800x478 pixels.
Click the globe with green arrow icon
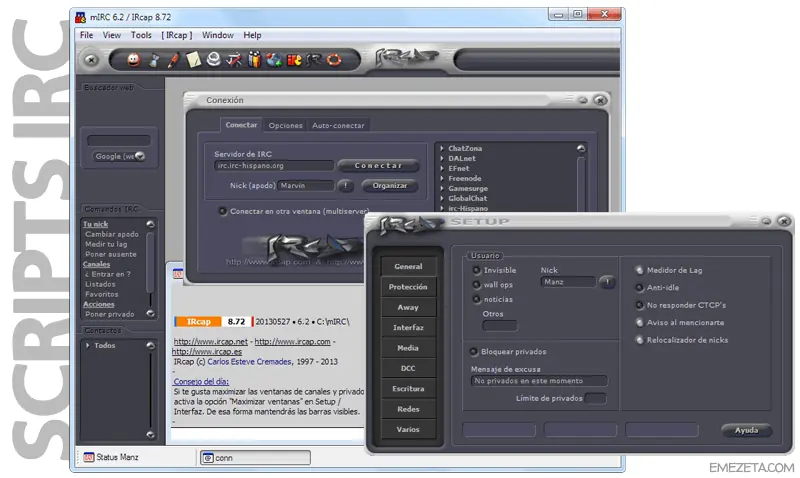pyautogui.click(x=274, y=60)
